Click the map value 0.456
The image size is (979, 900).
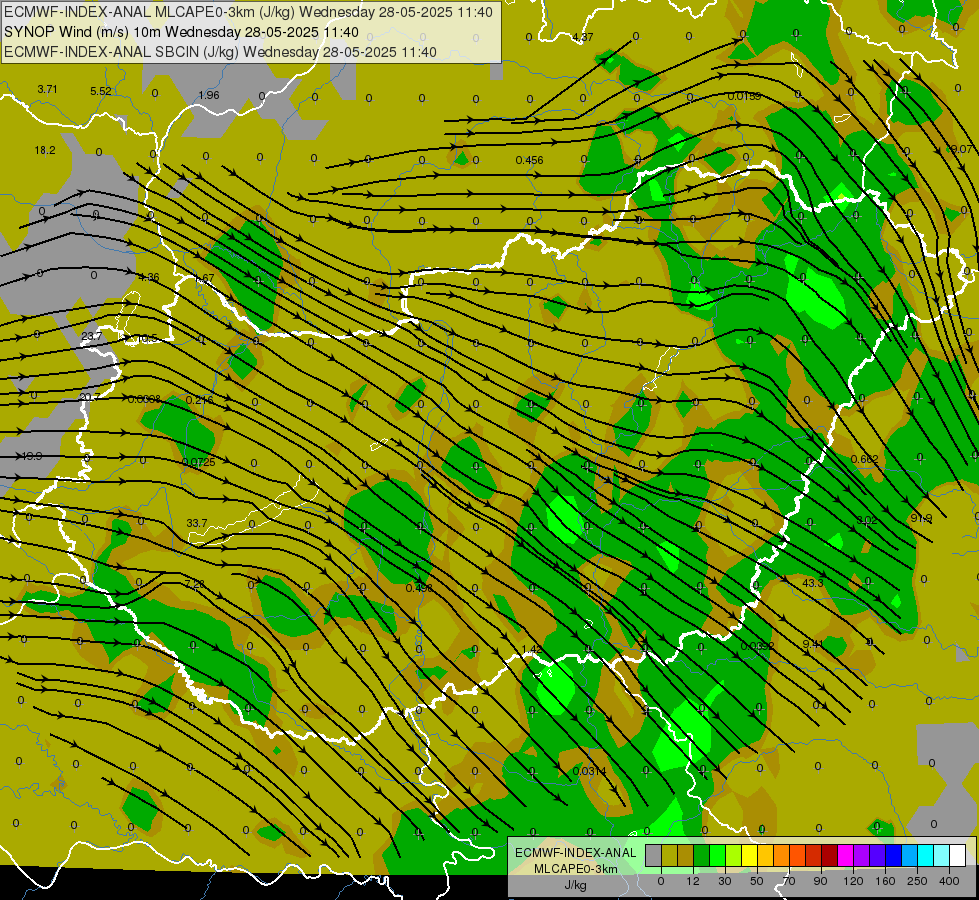(x=529, y=161)
